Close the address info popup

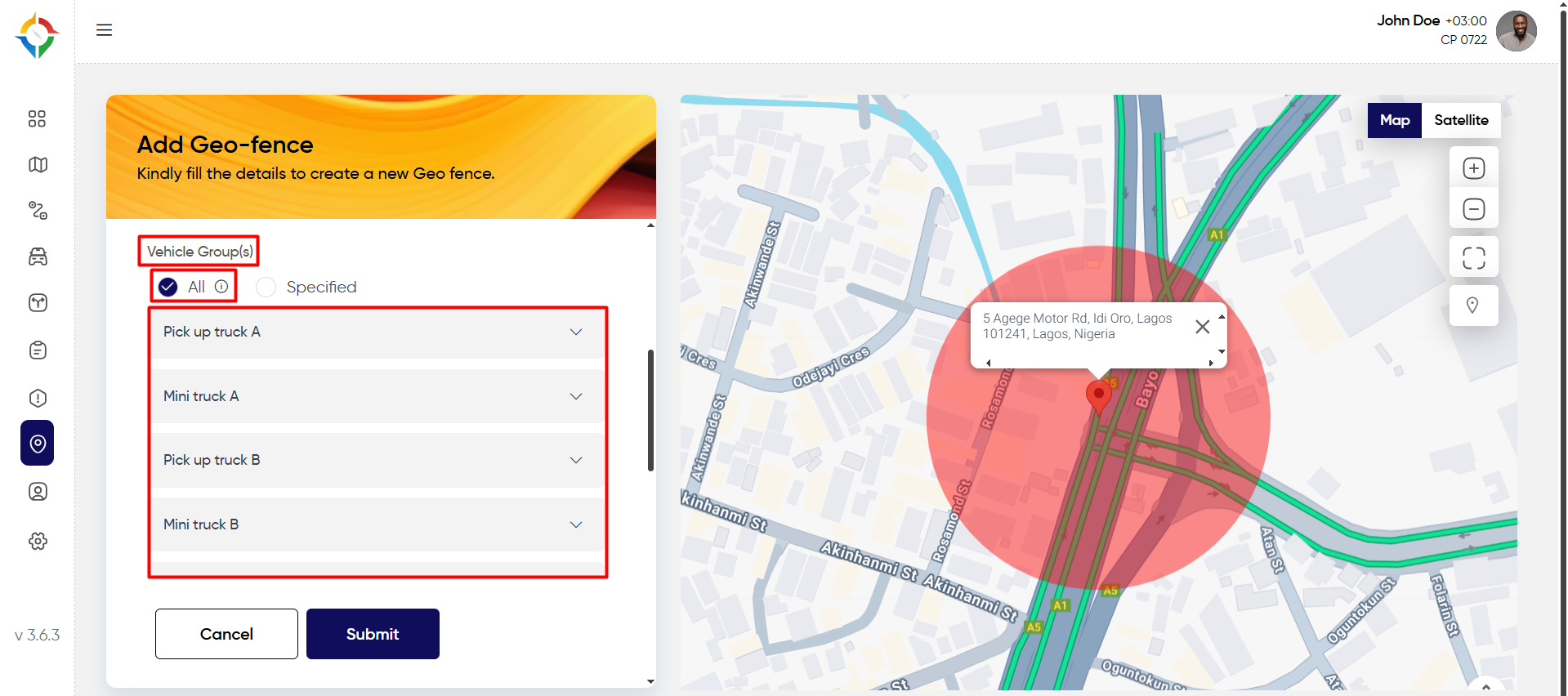(x=1202, y=327)
